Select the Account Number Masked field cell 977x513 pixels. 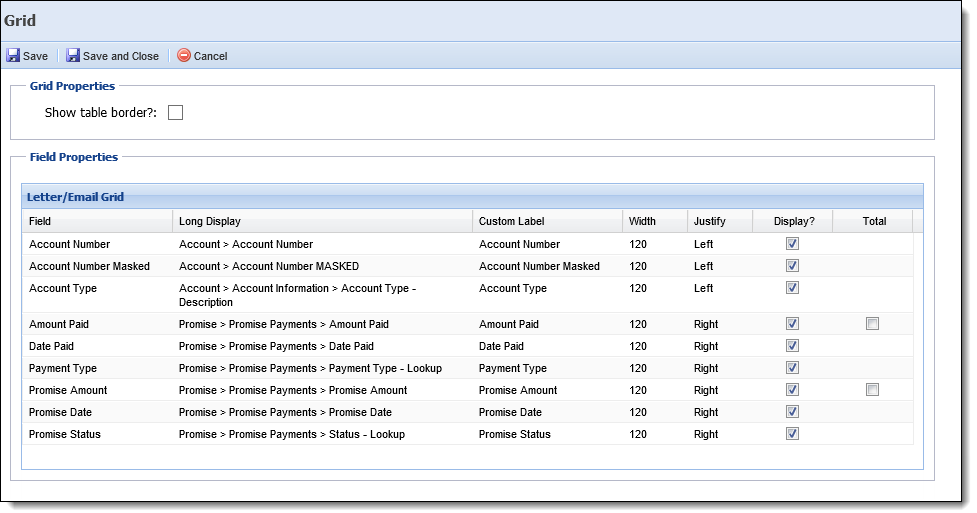(97, 266)
